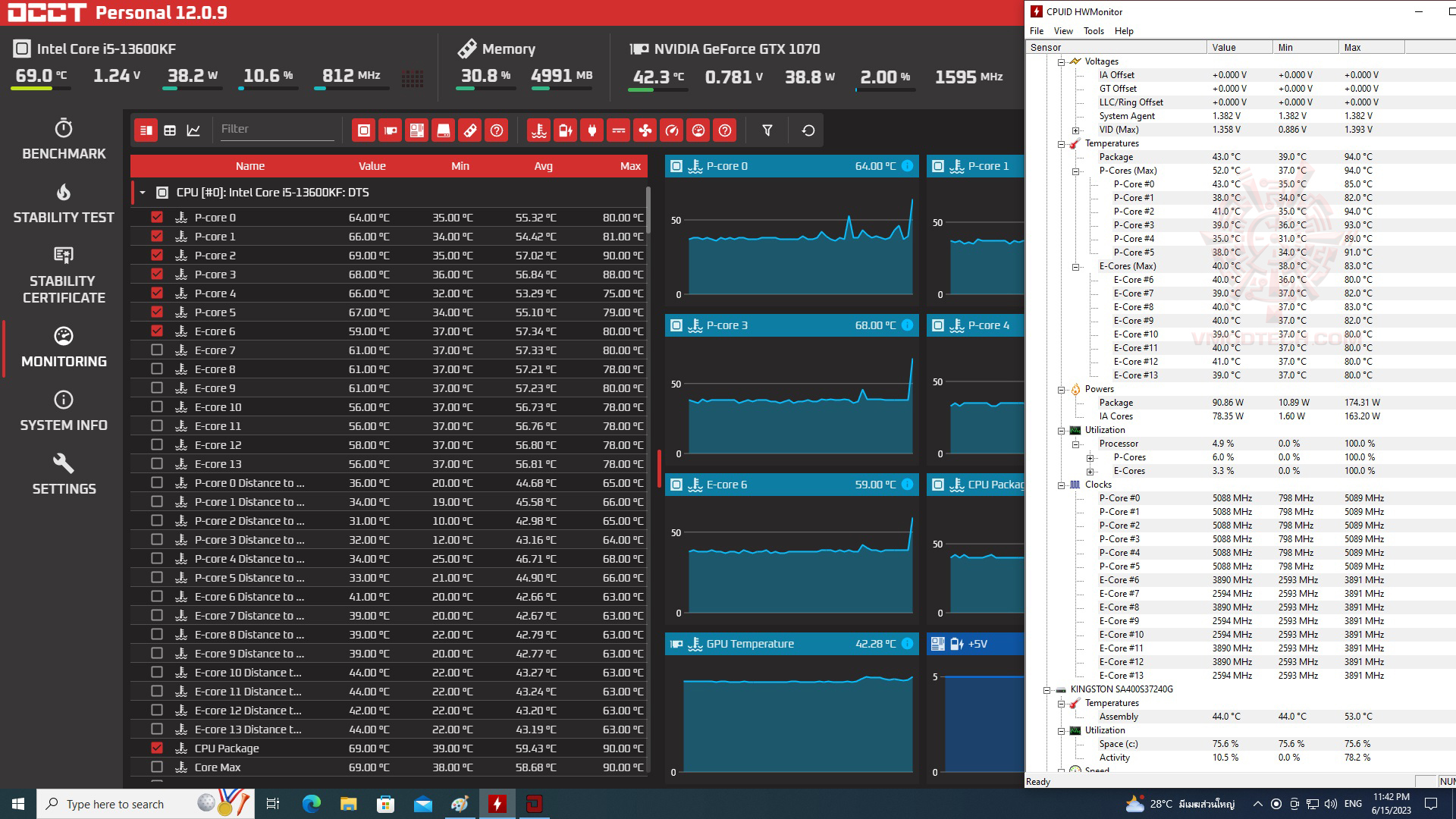Click the funnel filter icon
The image size is (1456, 819).
point(767,130)
